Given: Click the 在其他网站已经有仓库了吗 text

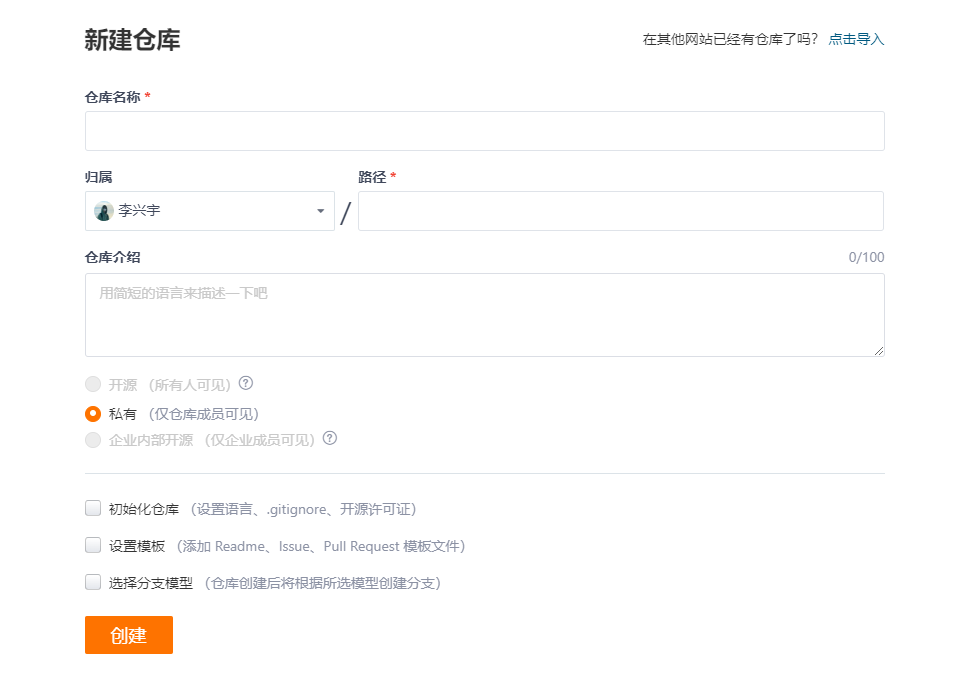Looking at the screenshot, I should (730, 40).
